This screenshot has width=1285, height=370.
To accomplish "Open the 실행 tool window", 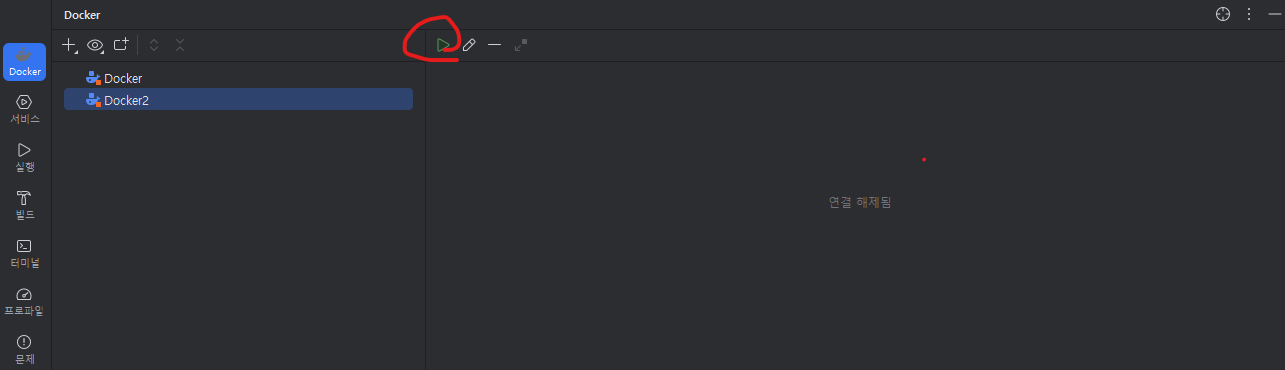I will coord(25,156).
